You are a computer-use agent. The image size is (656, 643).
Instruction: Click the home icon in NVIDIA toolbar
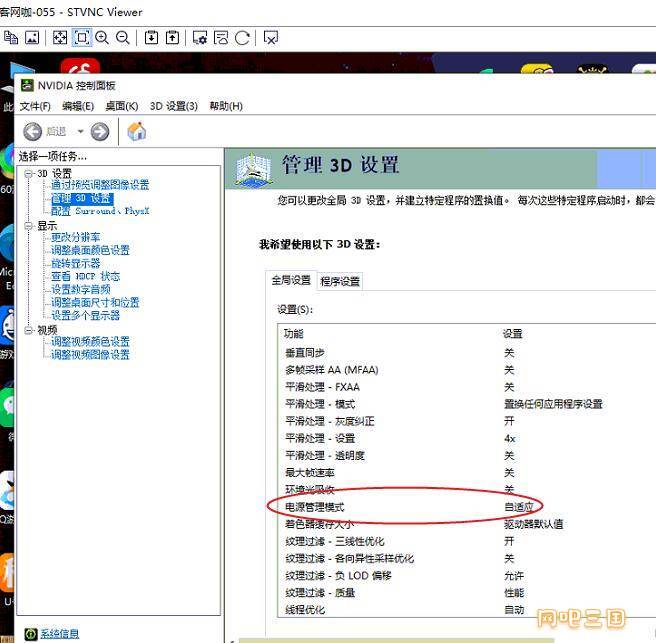click(136, 131)
